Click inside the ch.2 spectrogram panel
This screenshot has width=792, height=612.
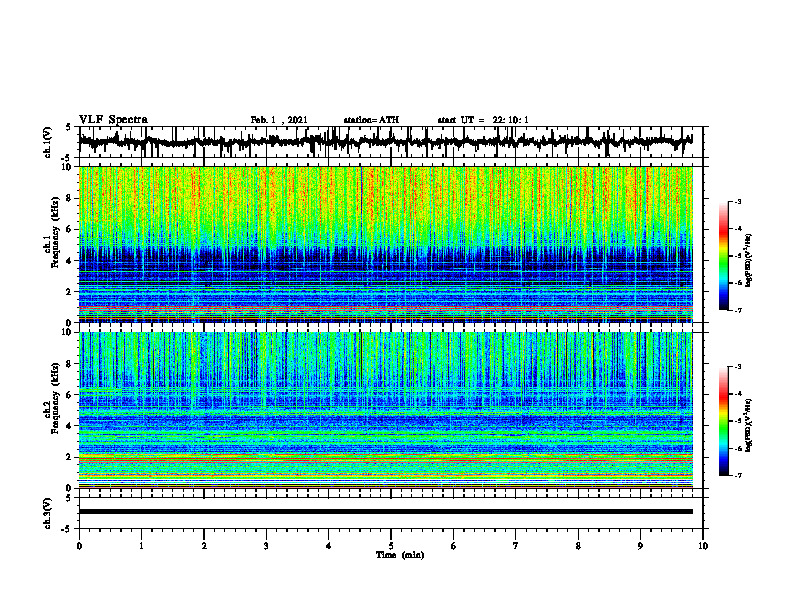click(x=385, y=410)
